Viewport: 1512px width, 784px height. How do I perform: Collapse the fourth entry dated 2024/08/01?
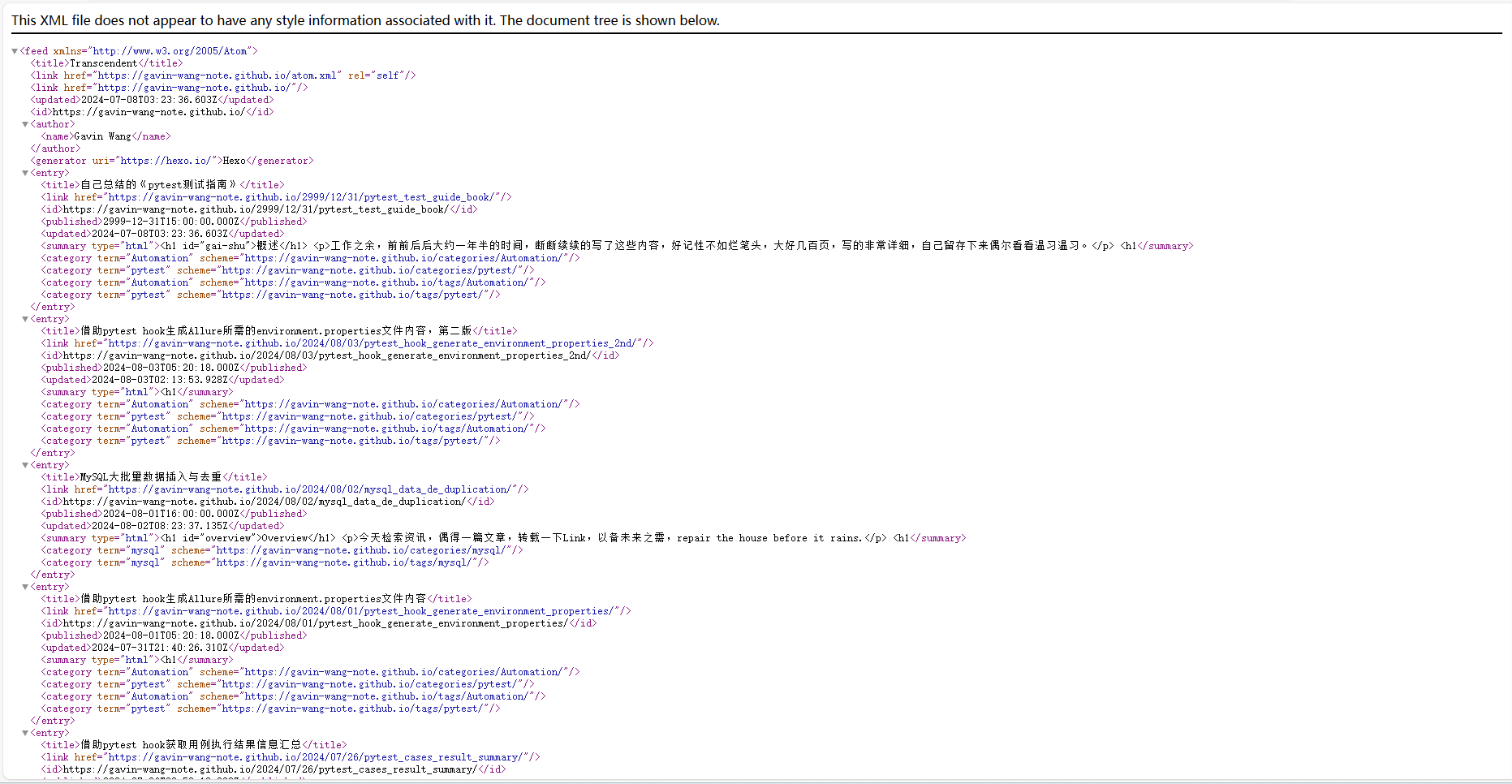click(25, 587)
